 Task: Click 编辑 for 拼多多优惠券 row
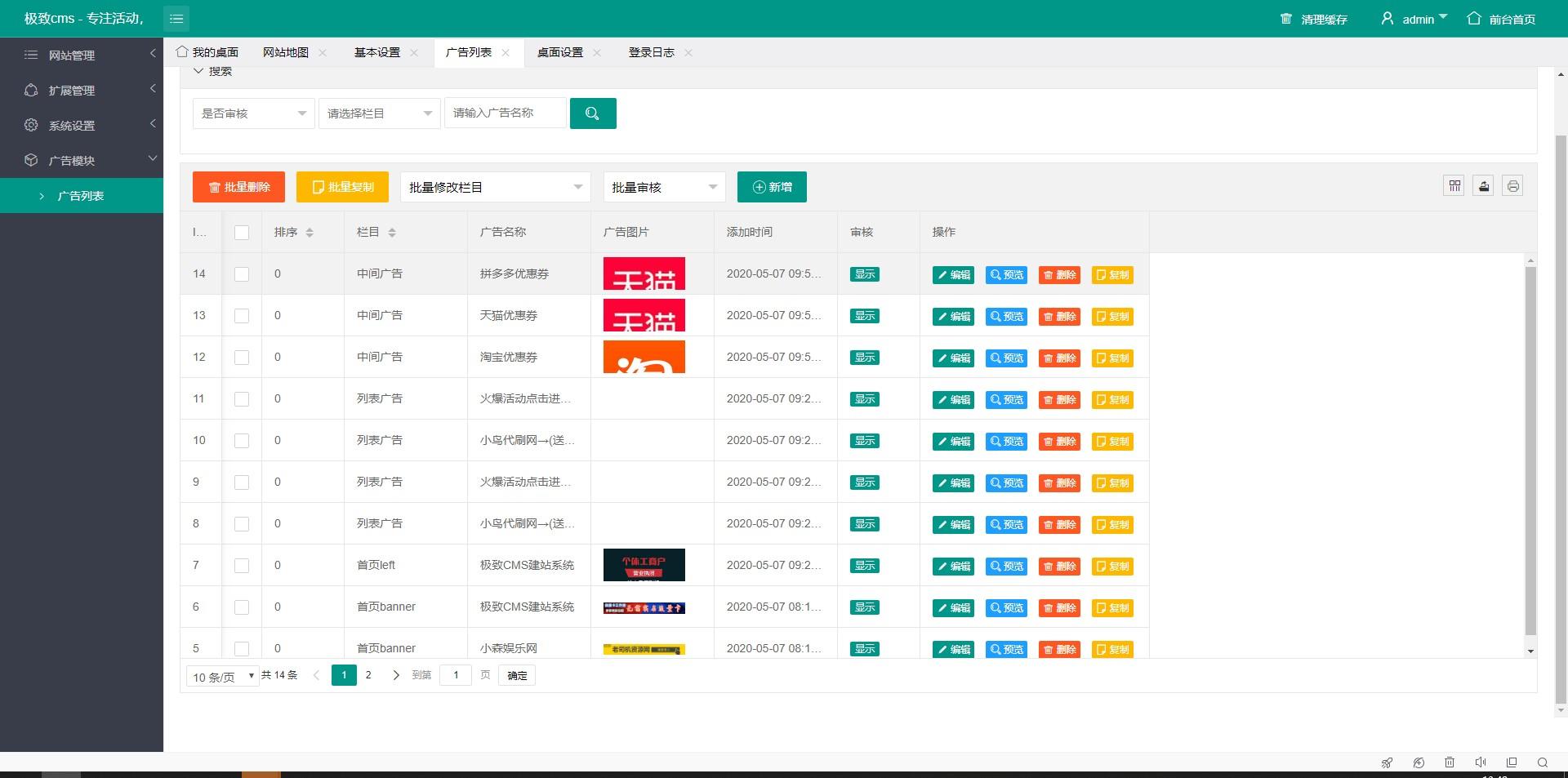coord(953,275)
